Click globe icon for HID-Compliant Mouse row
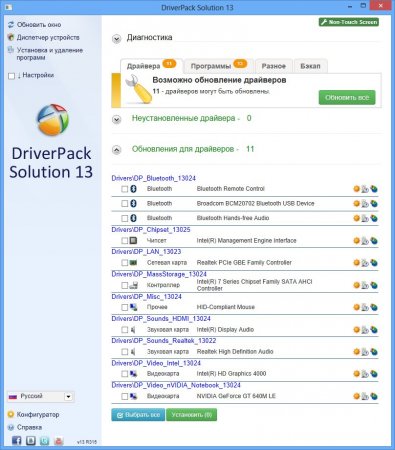The width and height of the screenshot is (395, 450). (x=374, y=307)
